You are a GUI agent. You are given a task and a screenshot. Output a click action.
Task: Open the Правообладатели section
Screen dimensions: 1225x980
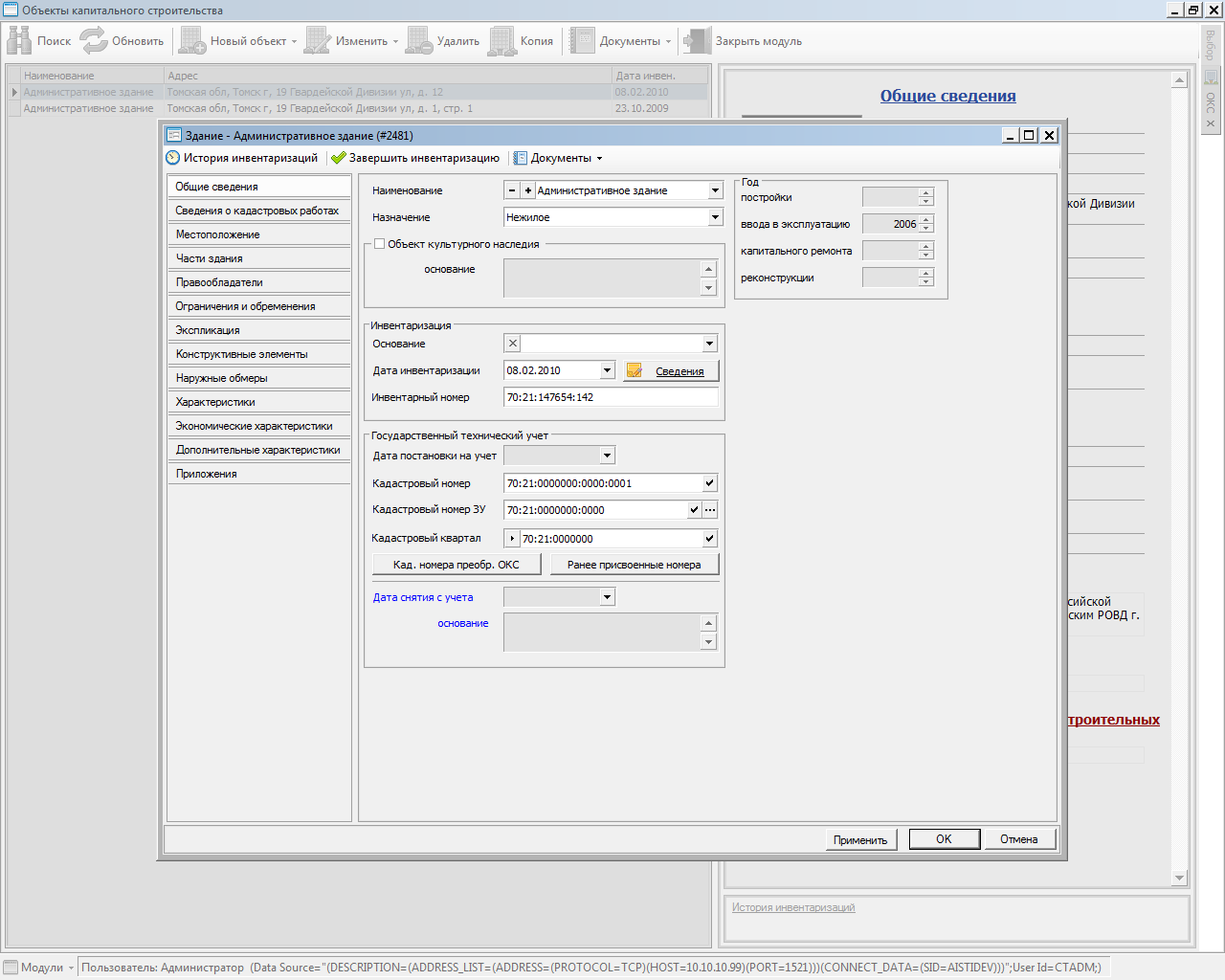(219, 282)
